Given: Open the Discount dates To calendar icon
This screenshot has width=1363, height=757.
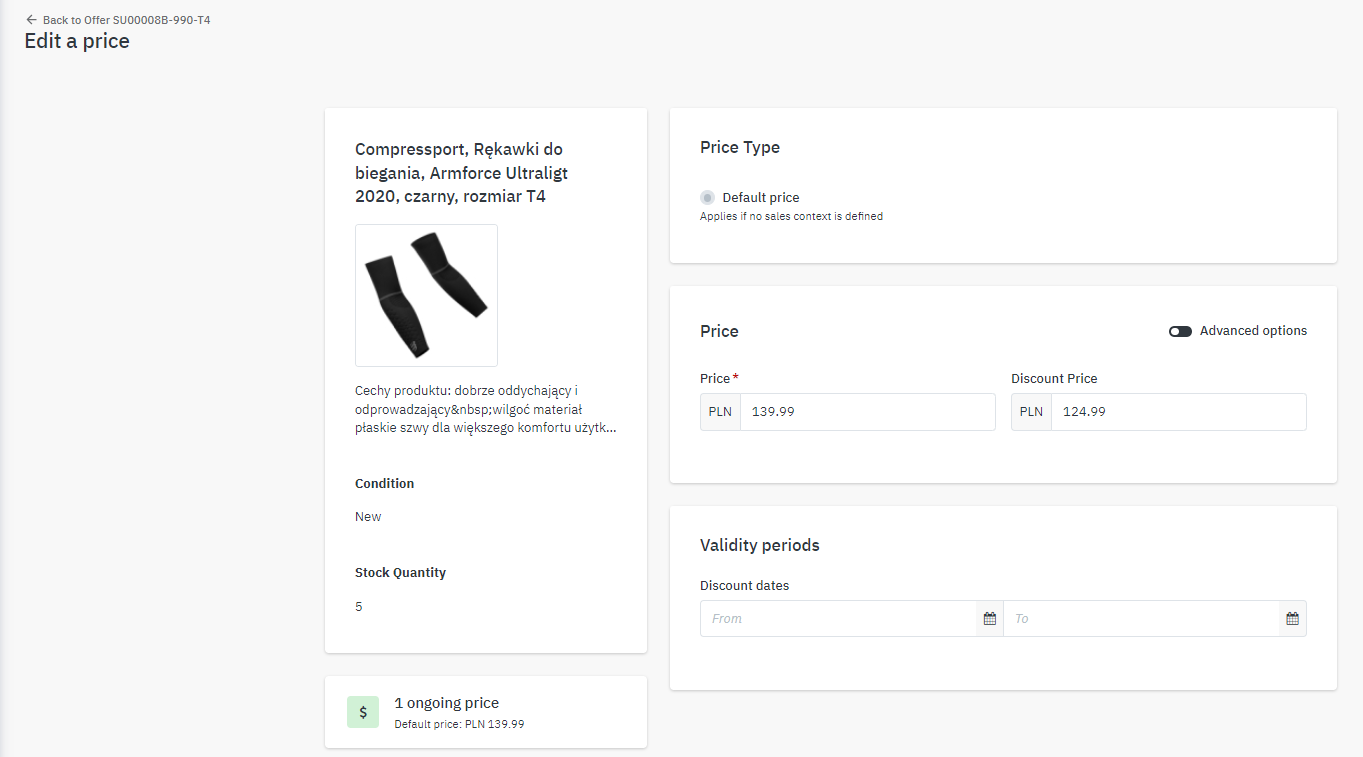Looking at the screenshot, I should click(x=1292, y=619).
